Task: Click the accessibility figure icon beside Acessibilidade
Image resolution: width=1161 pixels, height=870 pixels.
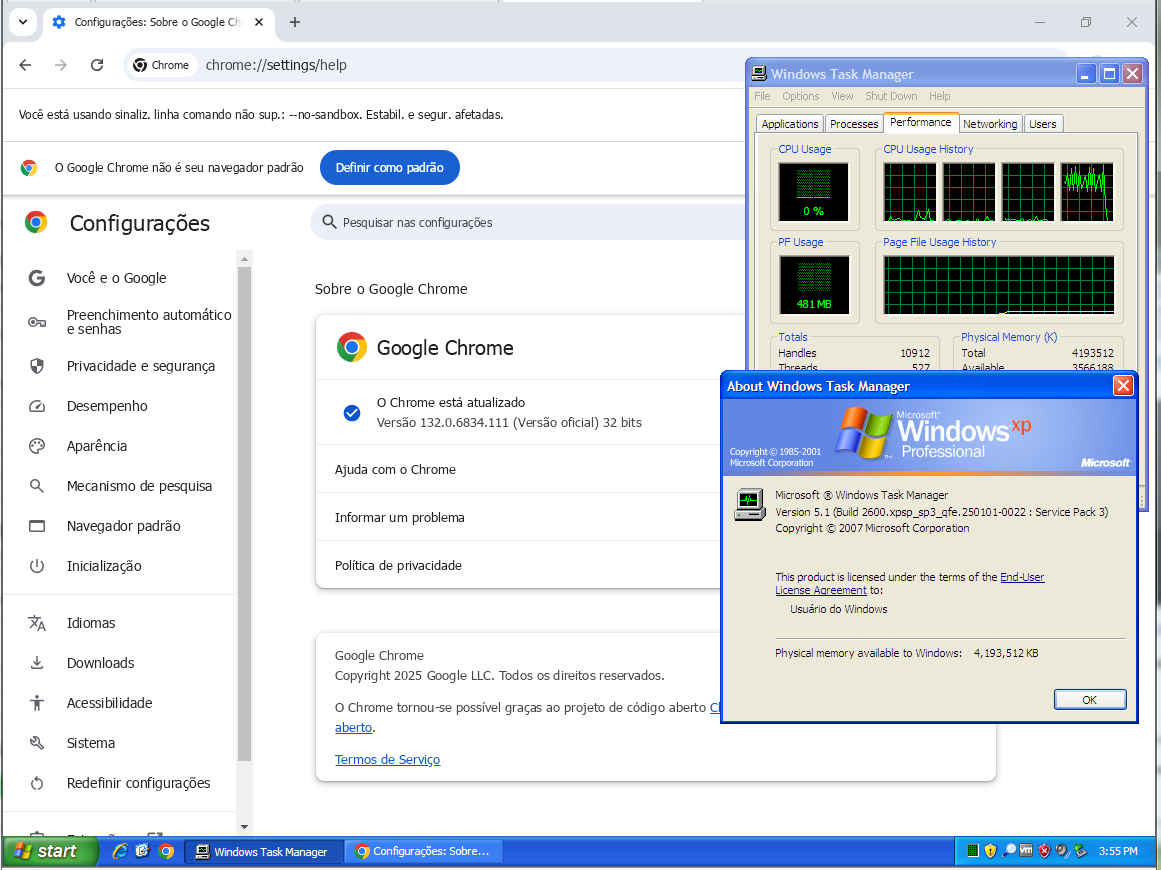Action: pyautogui.click(x=37, y=703)
